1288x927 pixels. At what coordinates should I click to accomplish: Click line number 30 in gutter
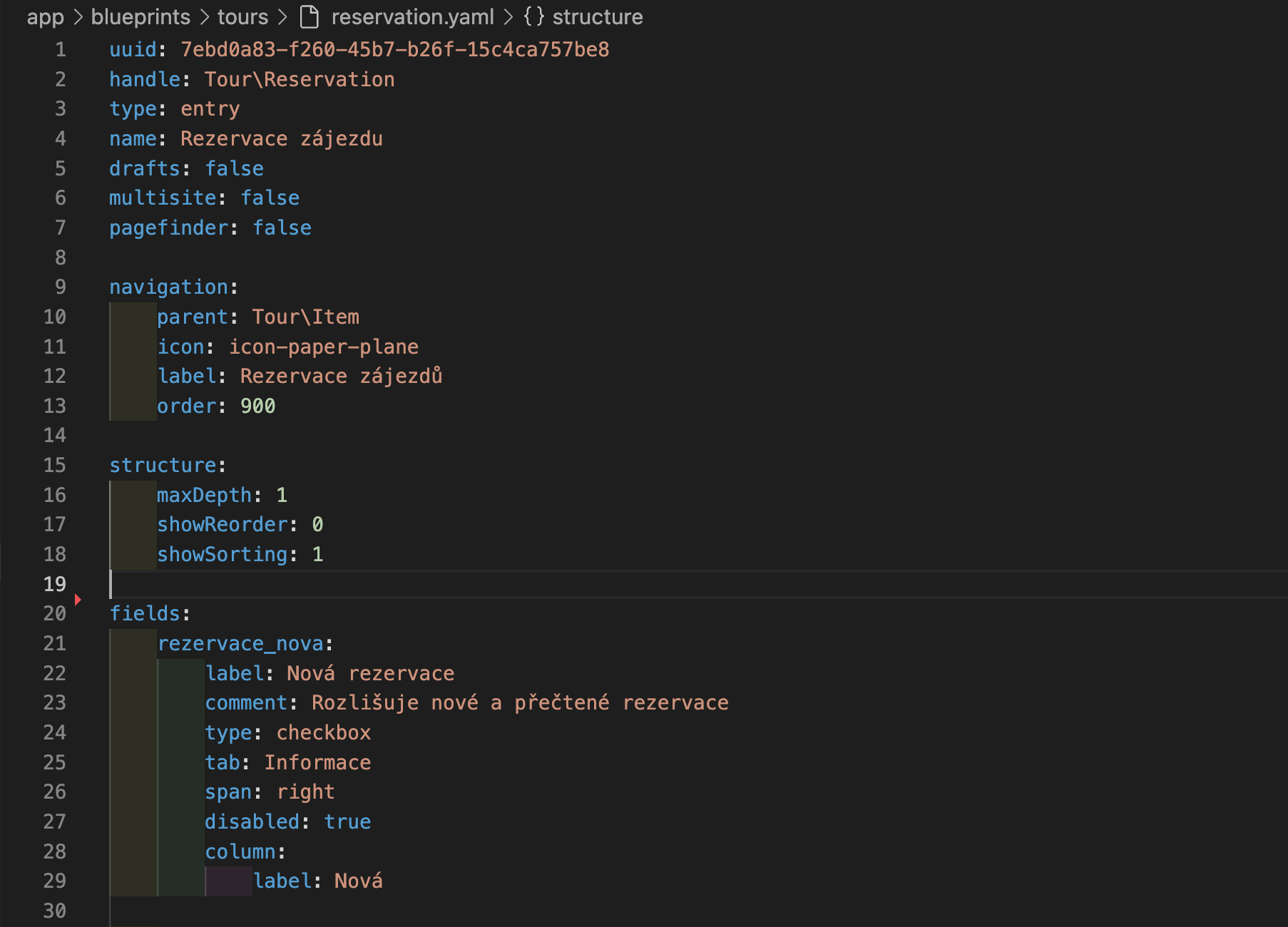pyautogui.click(x=55, y=911)
